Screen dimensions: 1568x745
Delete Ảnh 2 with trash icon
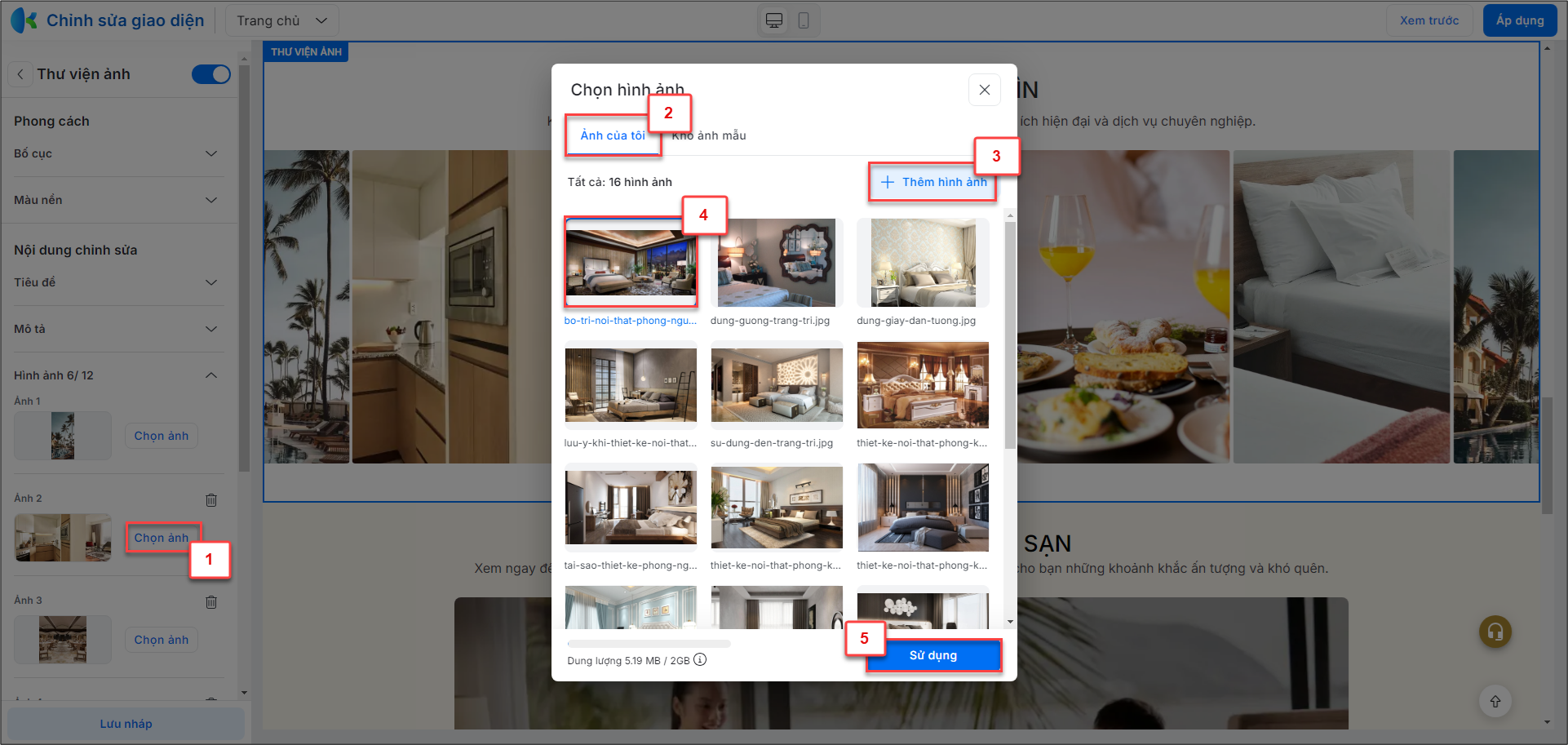211,499
